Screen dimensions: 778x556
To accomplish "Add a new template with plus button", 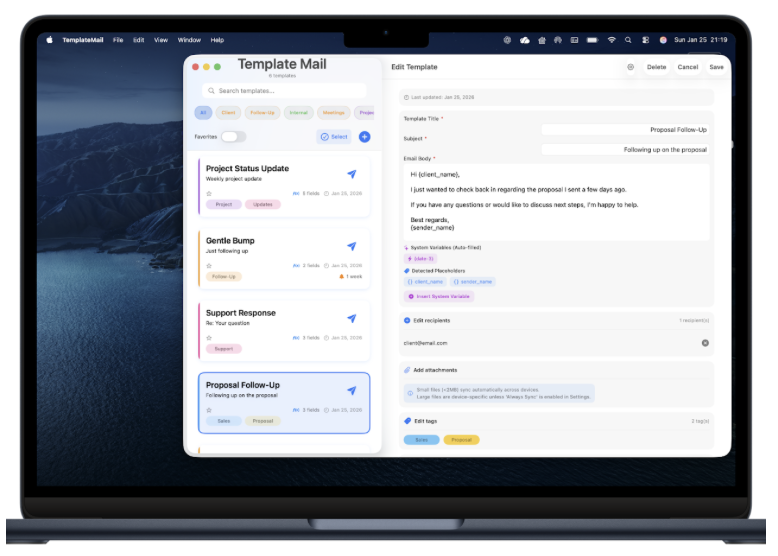I will coord(364,137).
